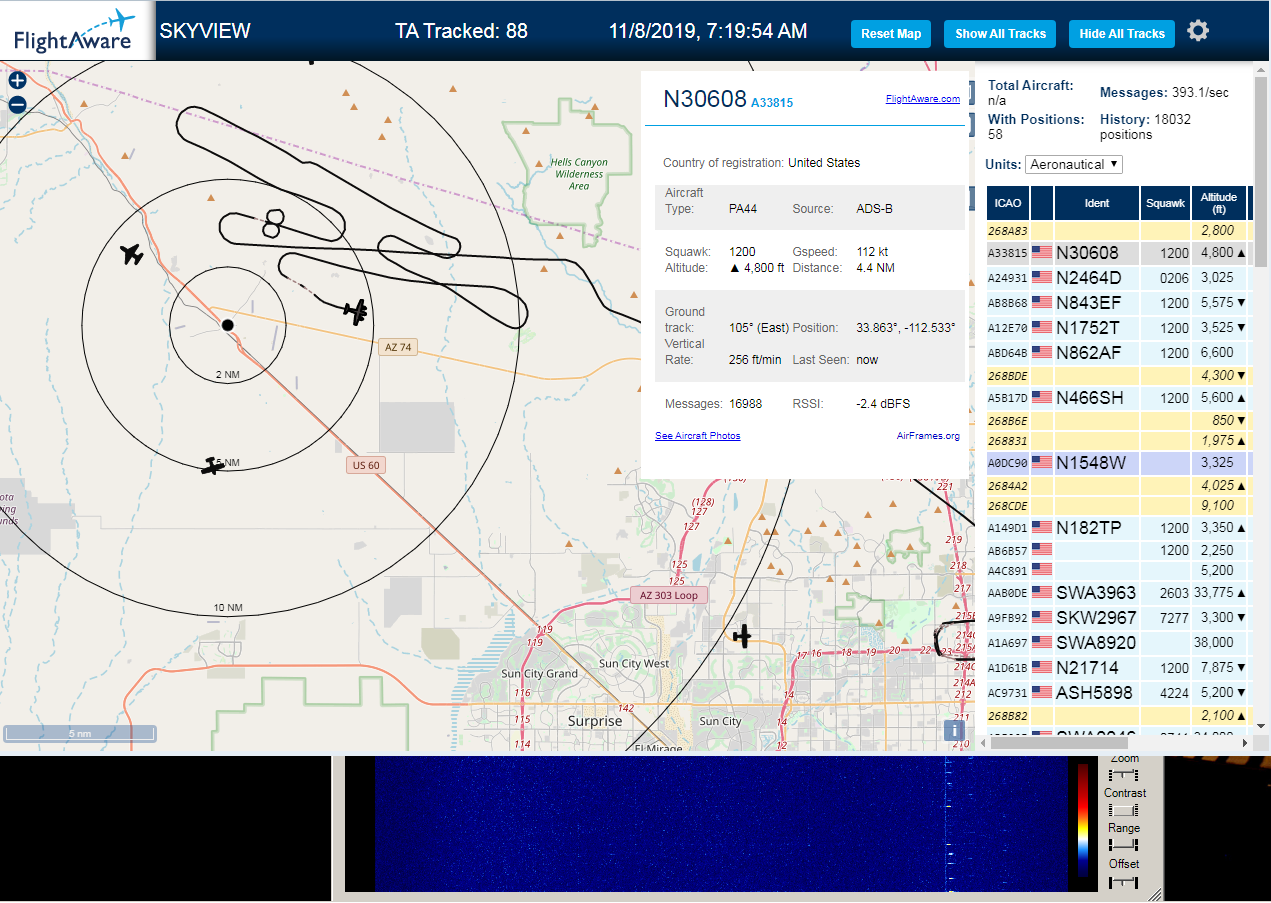
Task: Click the table scroll-right arrow
Action: (x=1246, y=742)
